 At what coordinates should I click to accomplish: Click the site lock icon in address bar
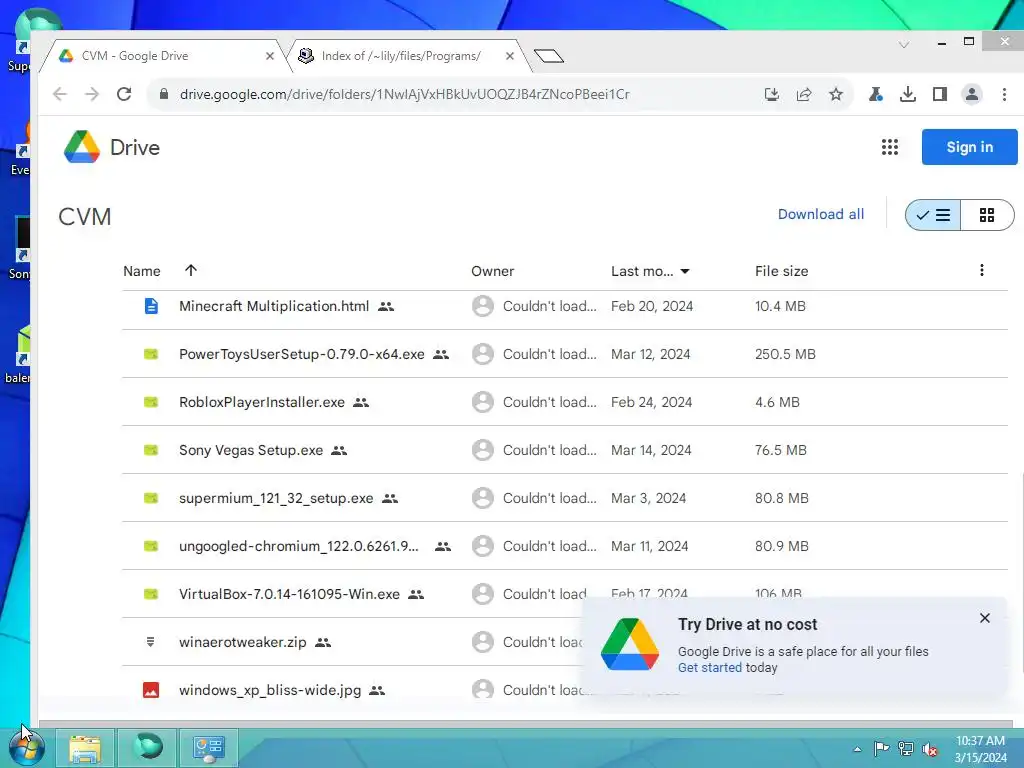[x=164, y=94]
